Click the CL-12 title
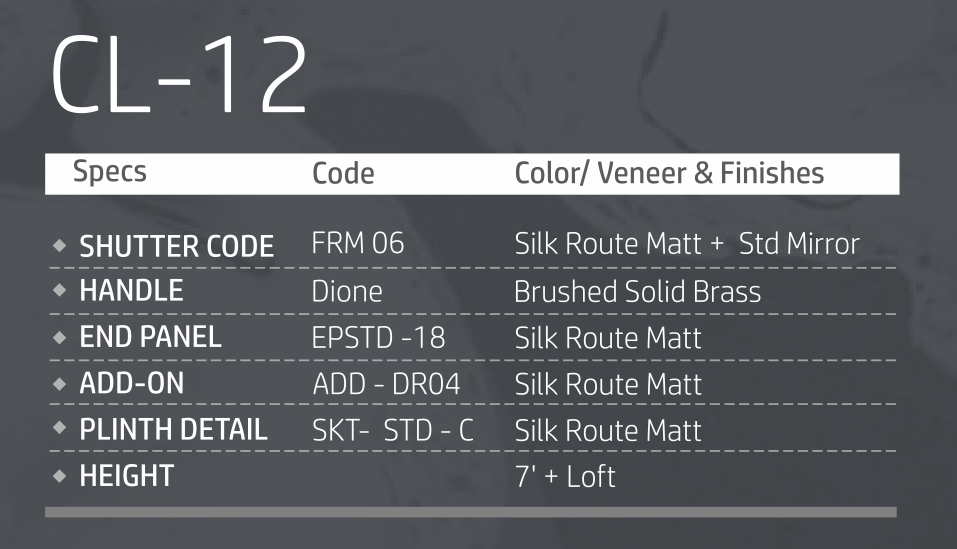The image size is (957, 549). [179, 78]
